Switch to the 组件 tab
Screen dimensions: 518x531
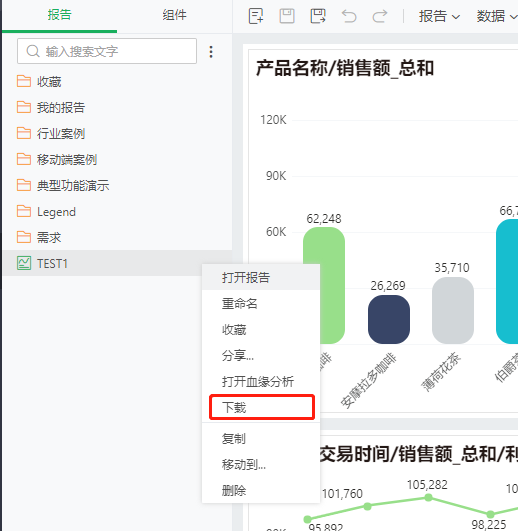pyautogui.click(x=174, y=15)
